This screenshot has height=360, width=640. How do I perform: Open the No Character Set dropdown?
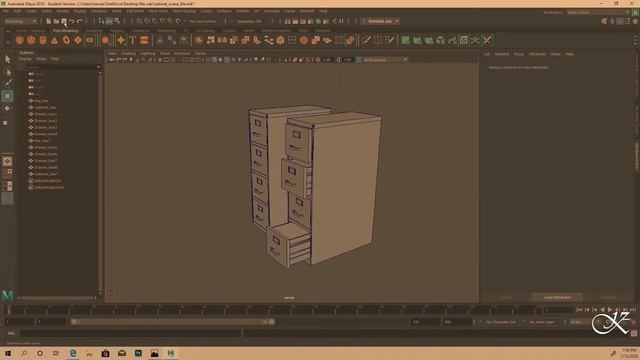[502, 322]
